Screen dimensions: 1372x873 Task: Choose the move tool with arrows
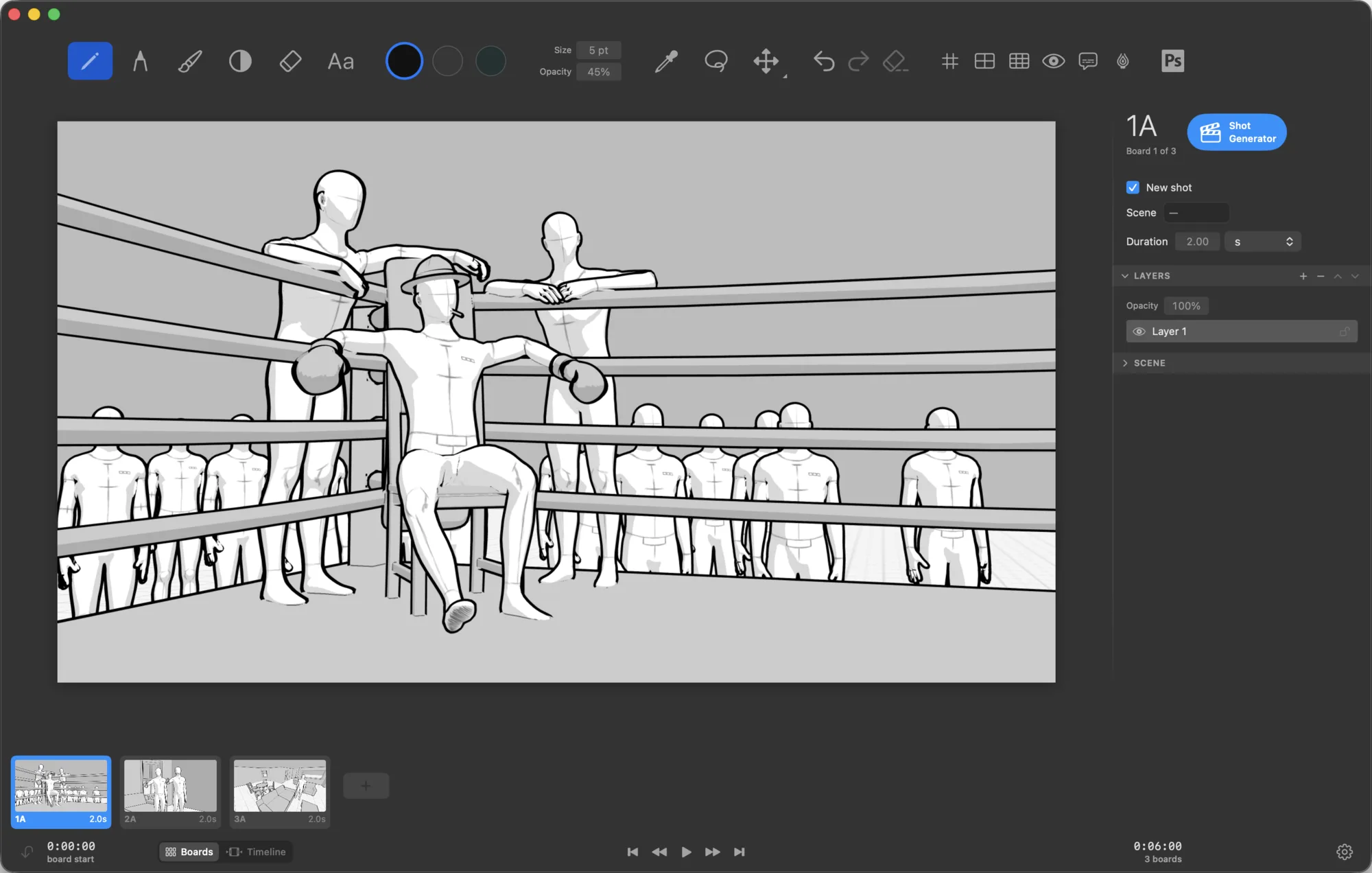(x=766, y=61)
